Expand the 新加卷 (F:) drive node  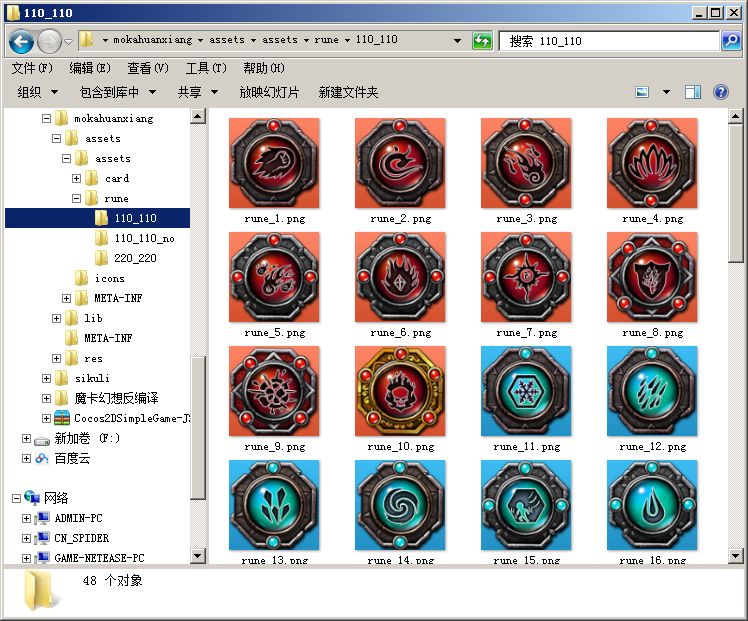pyautogui.click(x=26, y=438)
